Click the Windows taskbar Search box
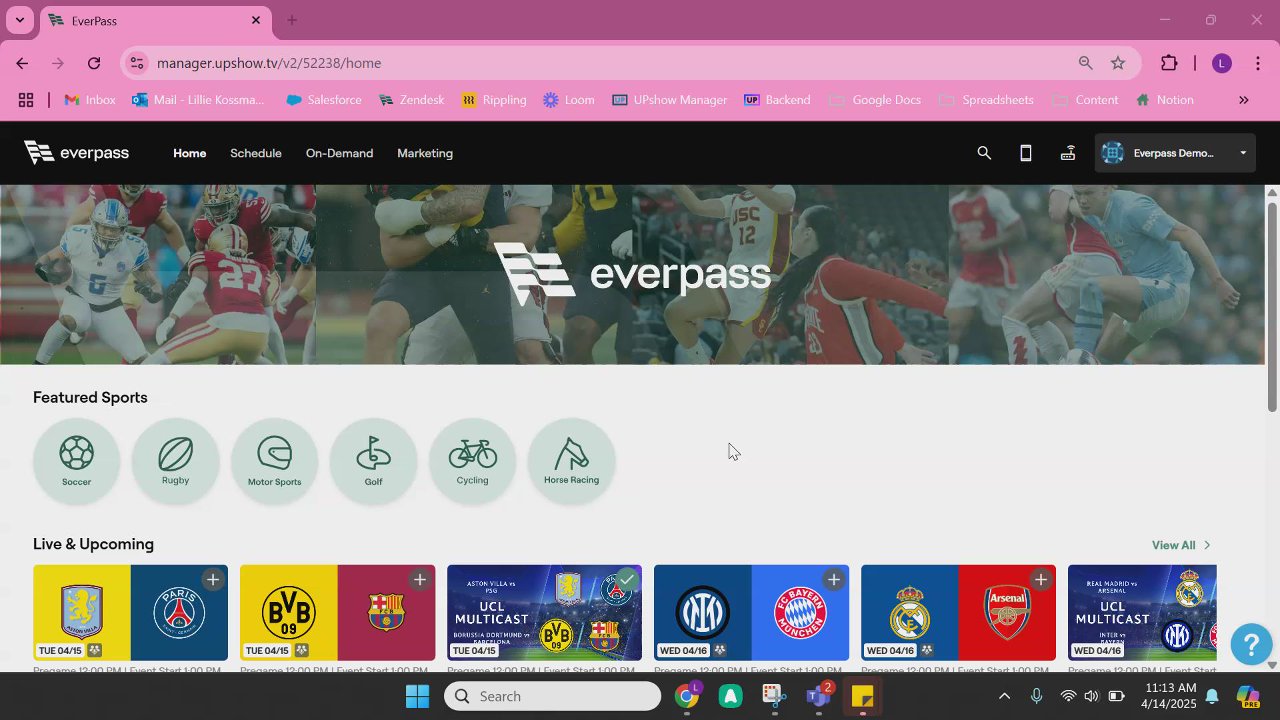 coord(553,696)
